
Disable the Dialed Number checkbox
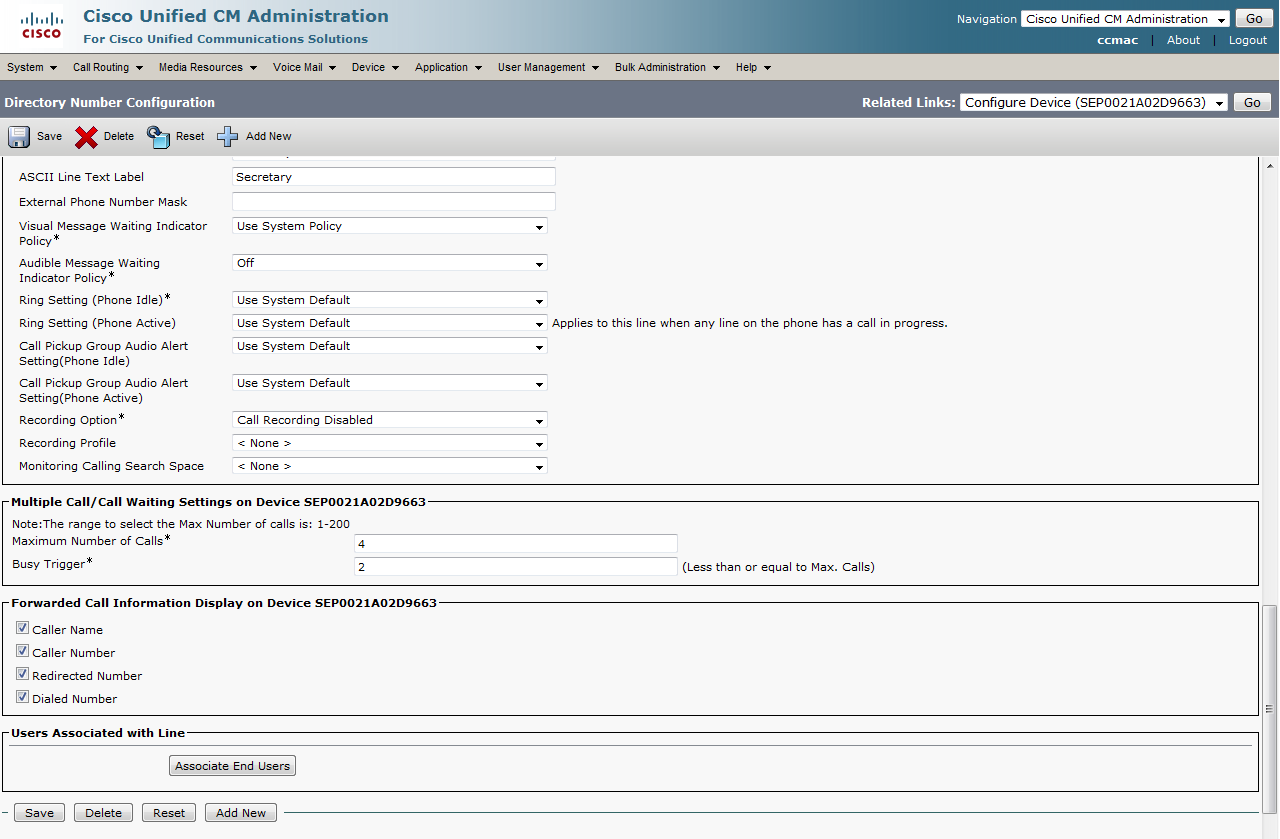point(22,698)
